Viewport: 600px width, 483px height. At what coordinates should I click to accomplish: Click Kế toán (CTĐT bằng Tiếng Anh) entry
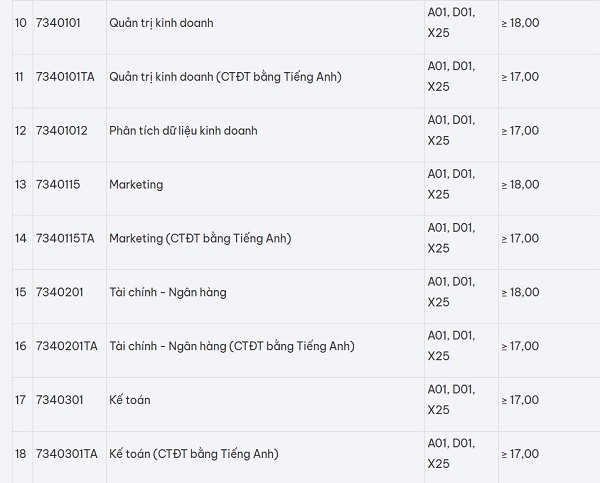(194, 454)
